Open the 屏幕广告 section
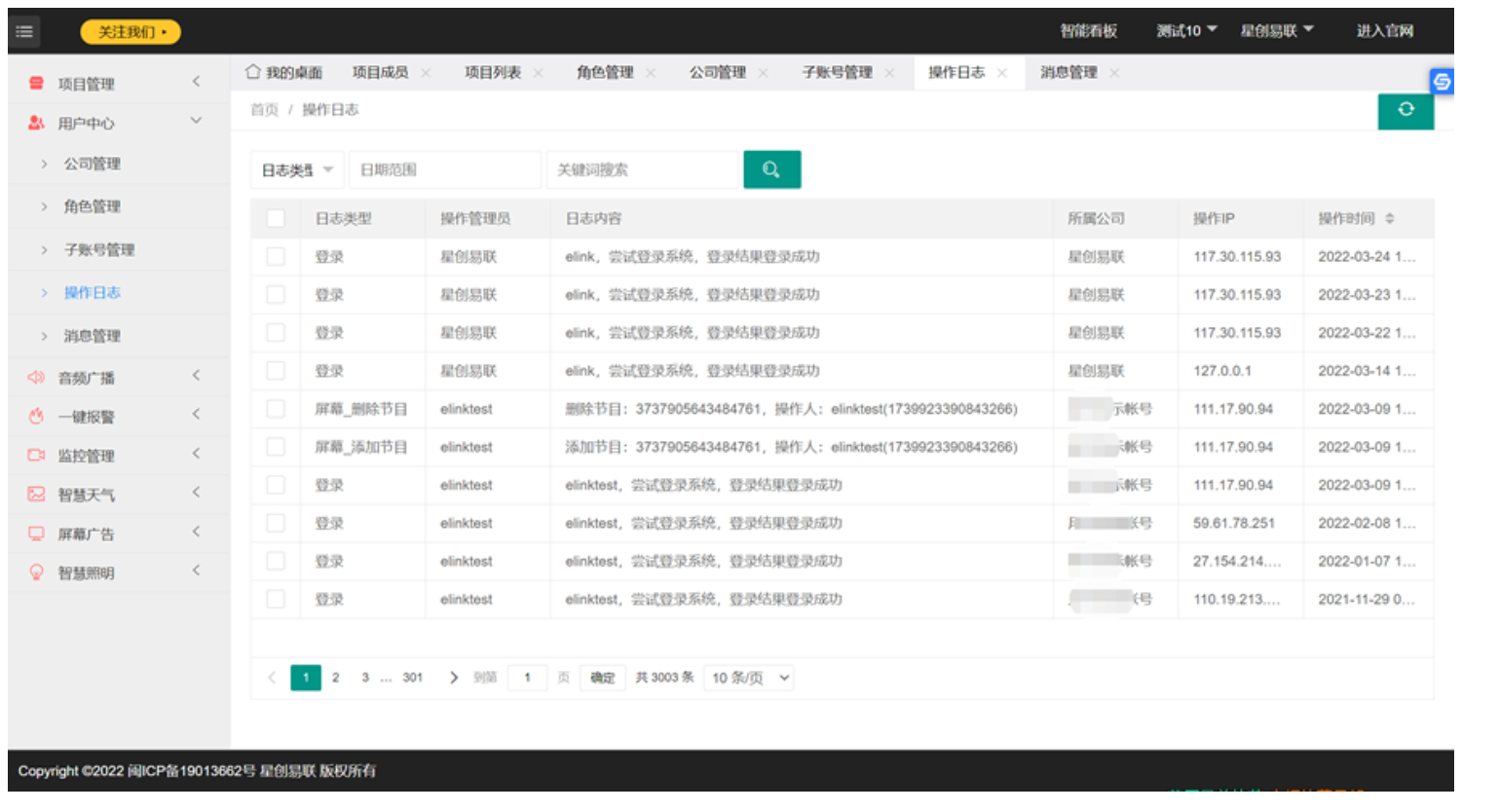 tap(88, 533)
